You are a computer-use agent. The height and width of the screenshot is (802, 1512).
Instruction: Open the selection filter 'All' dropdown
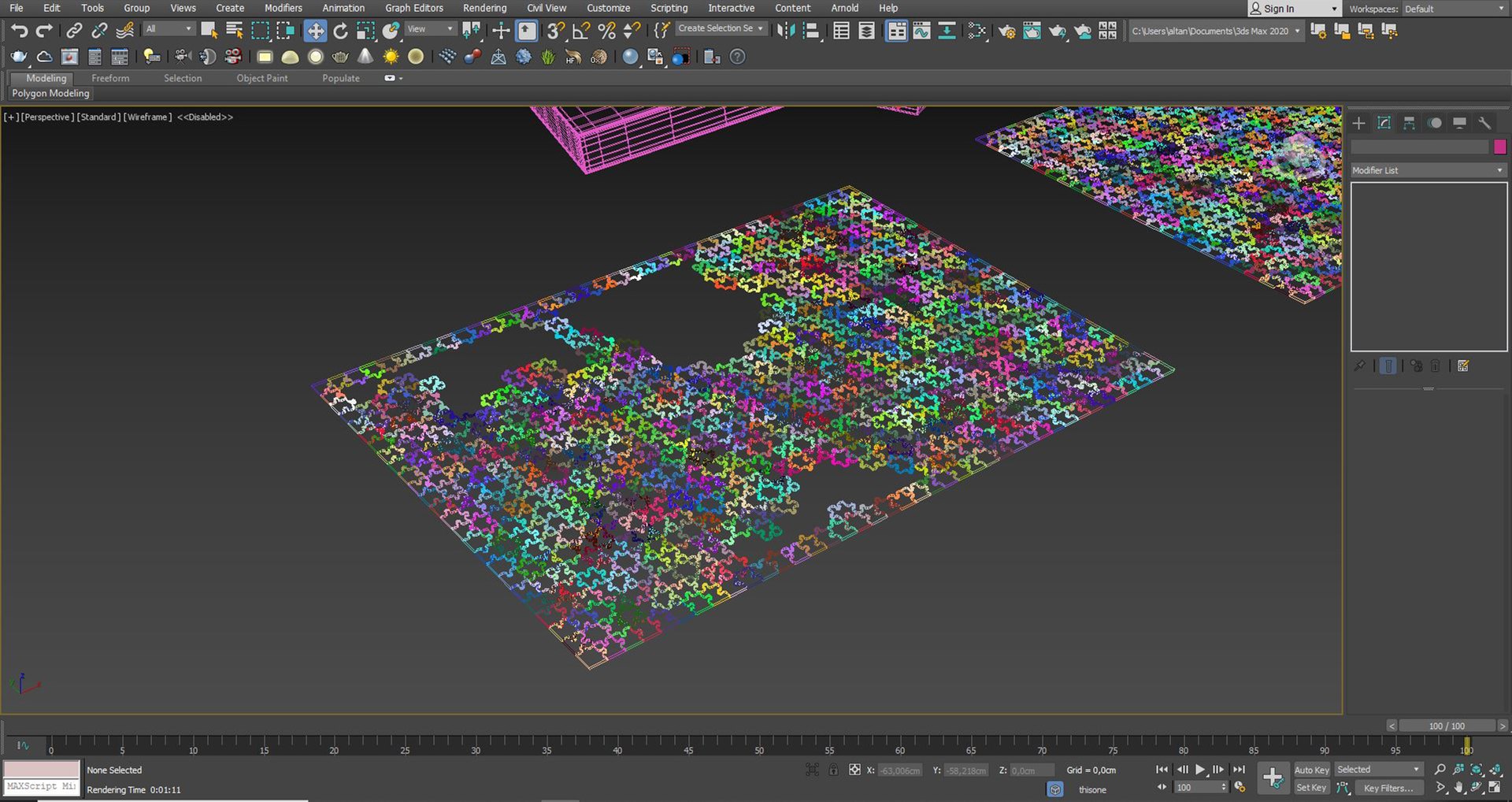point(169,29)
